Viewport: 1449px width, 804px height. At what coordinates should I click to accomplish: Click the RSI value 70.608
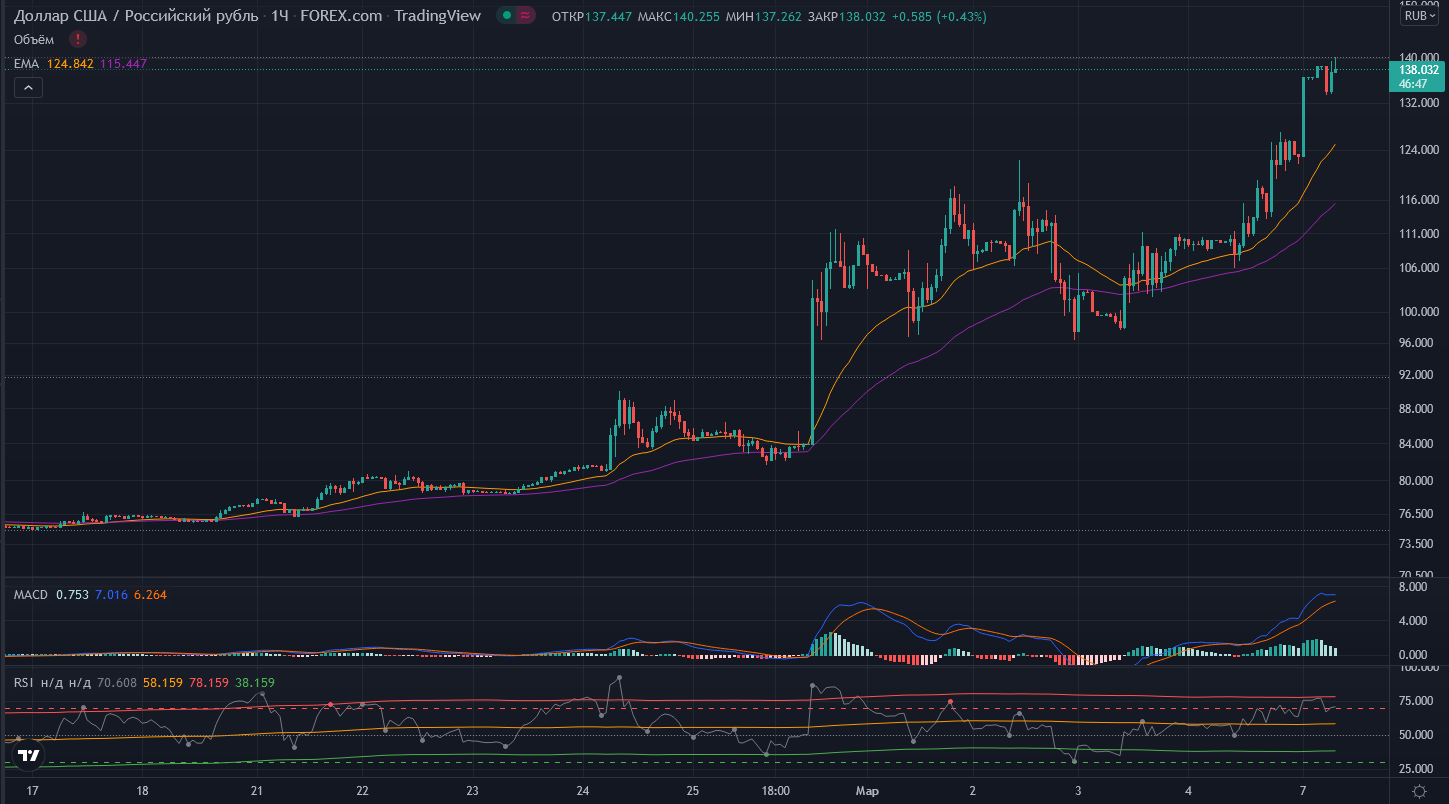pos(117,683)
